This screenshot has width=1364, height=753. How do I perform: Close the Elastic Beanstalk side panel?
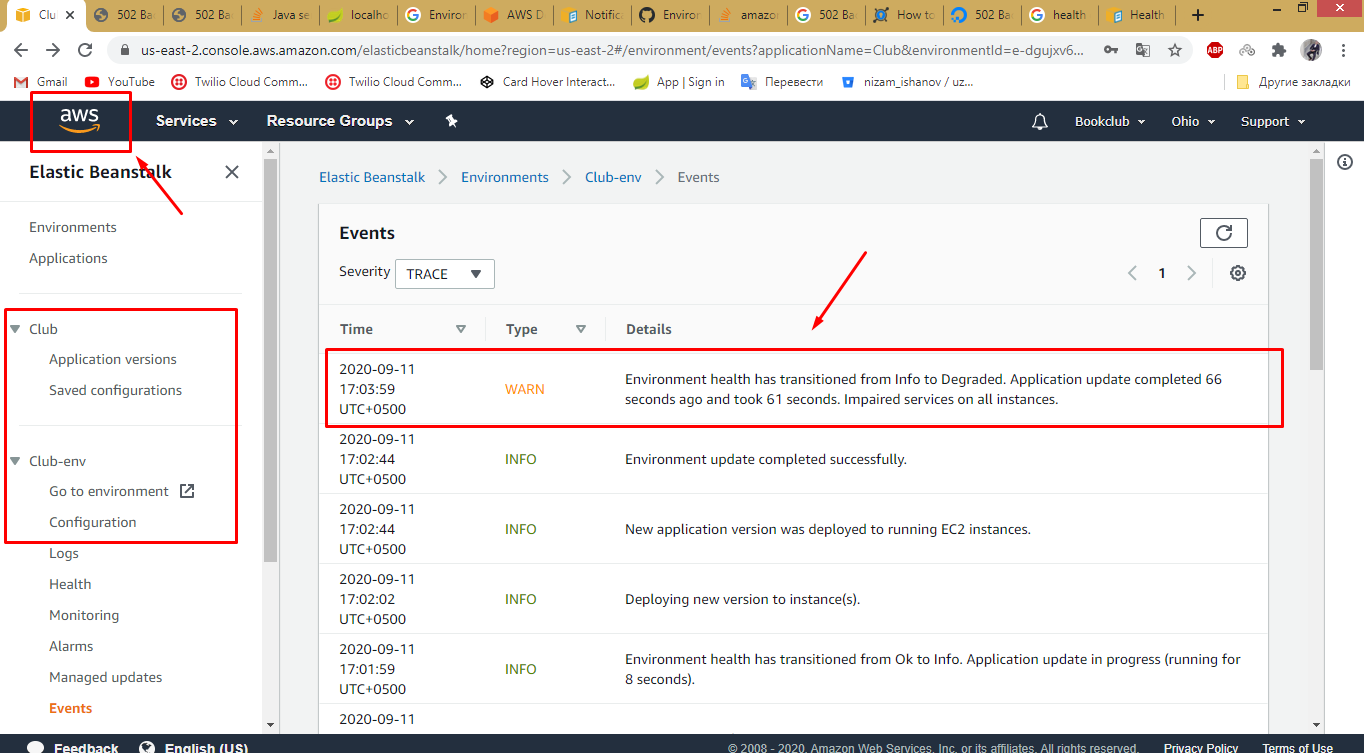coord(232,172)
